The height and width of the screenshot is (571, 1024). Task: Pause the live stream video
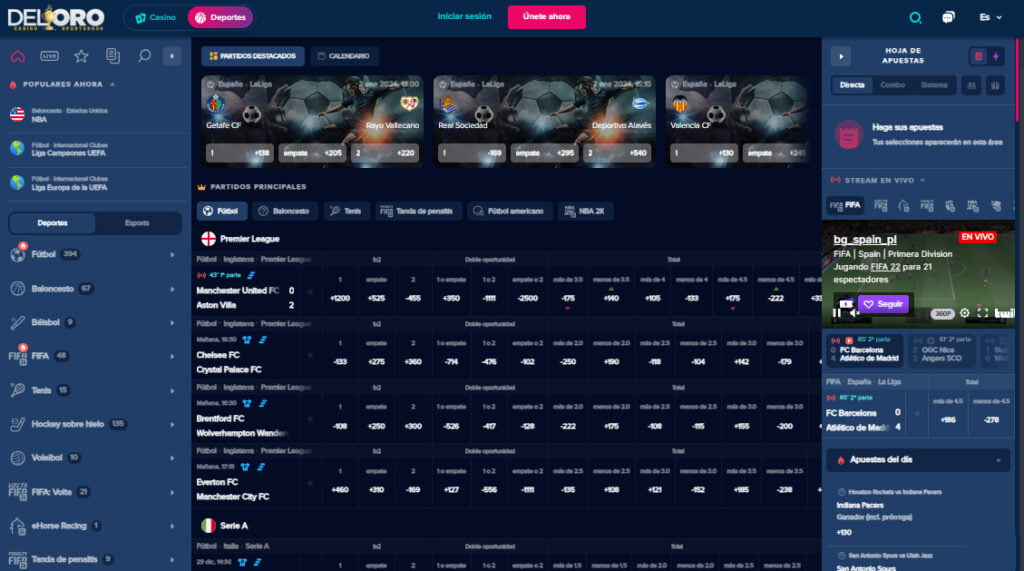click(837, 313)
